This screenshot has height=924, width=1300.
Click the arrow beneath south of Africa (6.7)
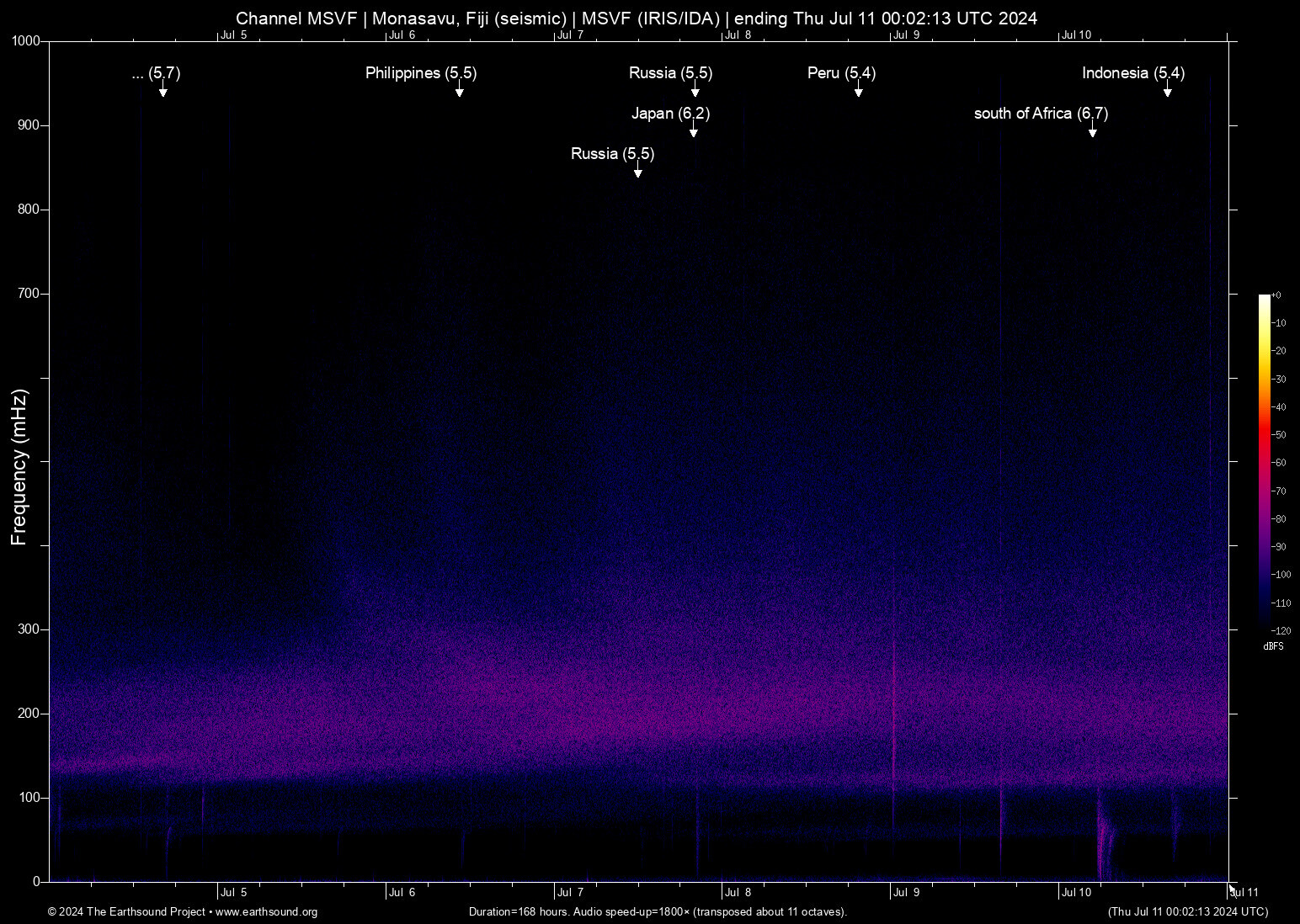pos(1093,130)
